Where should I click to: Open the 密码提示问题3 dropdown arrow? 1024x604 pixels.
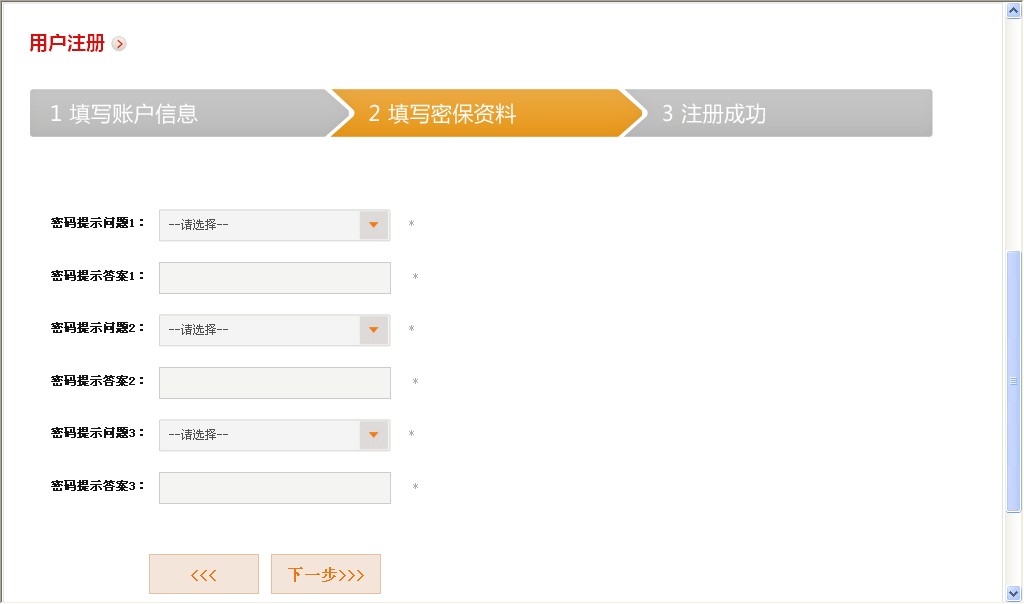tap(373, 435)
